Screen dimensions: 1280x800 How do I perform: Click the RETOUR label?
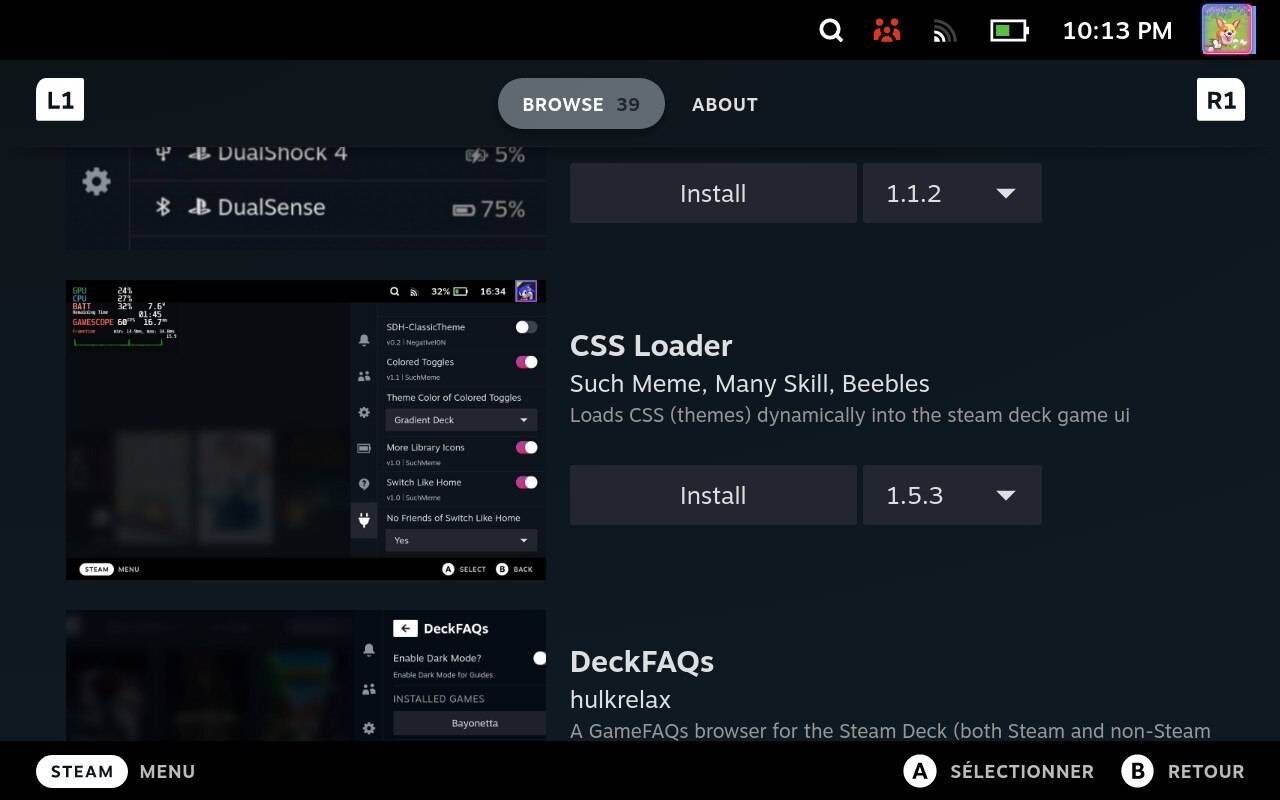point(1206,771)
